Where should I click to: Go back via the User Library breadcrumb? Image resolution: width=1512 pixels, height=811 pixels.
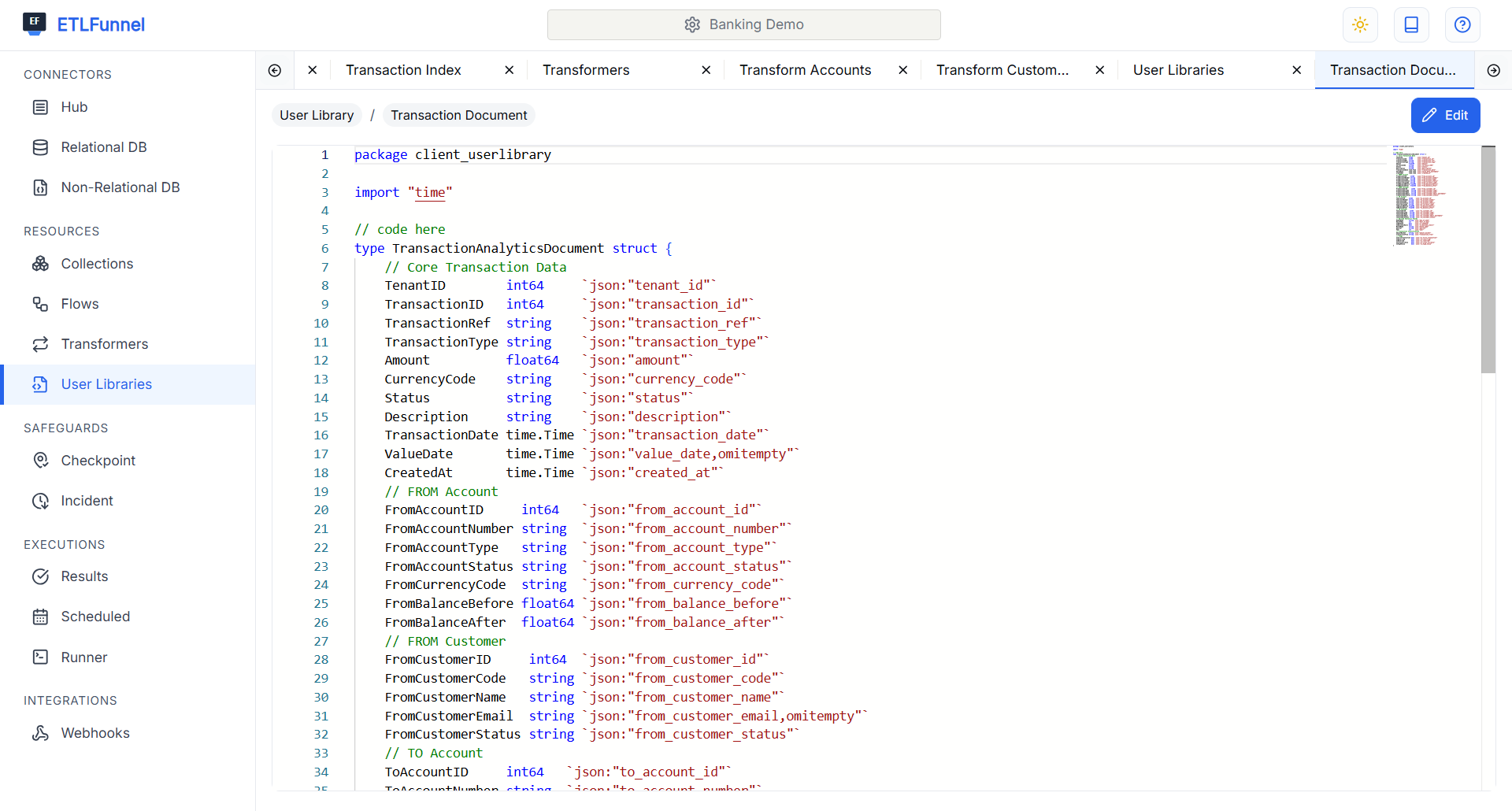[x=317, y=115]
